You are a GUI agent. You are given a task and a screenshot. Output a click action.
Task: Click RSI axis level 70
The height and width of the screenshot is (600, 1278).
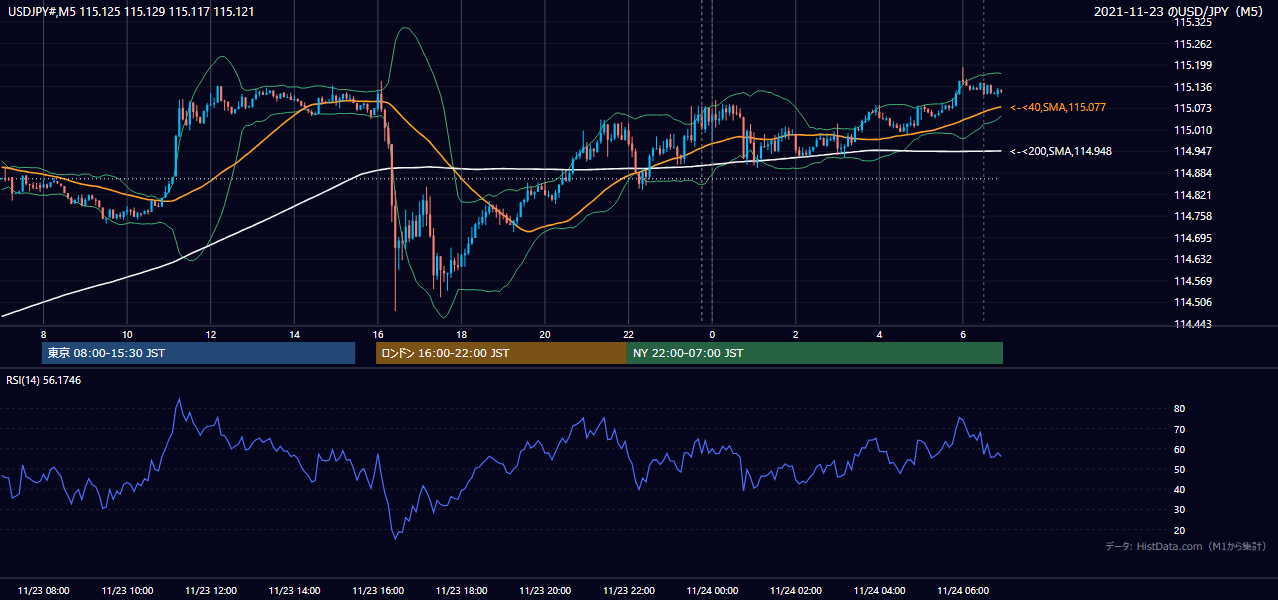[1180, 429]
